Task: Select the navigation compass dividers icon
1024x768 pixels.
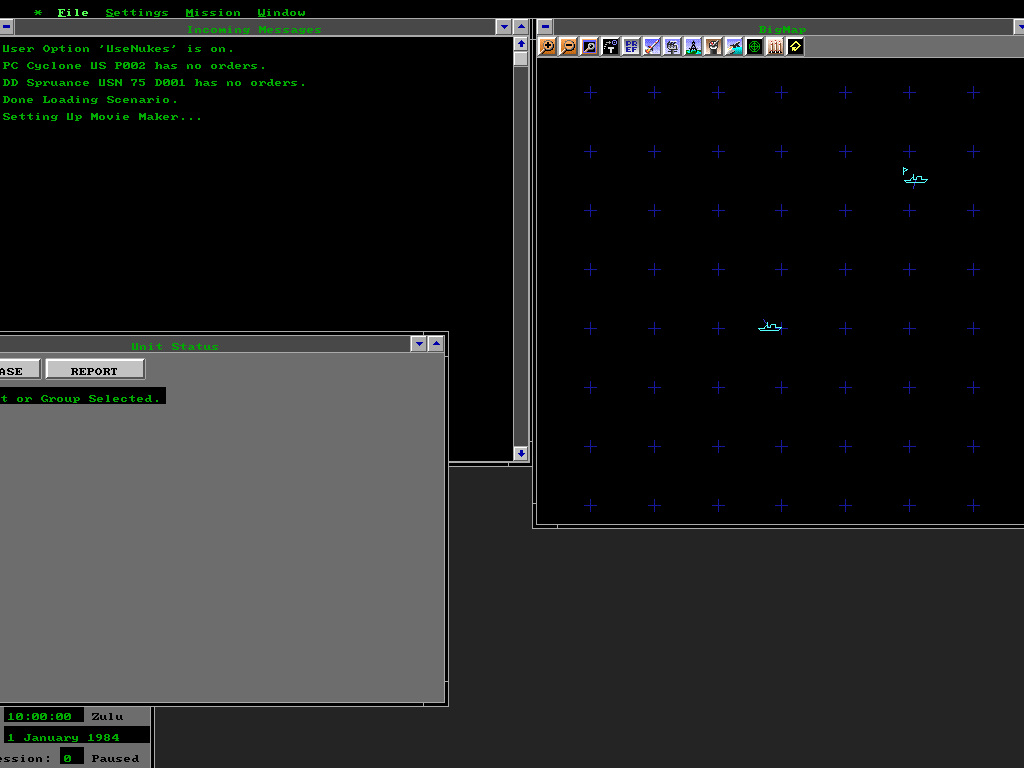Action: click(693, 46)
